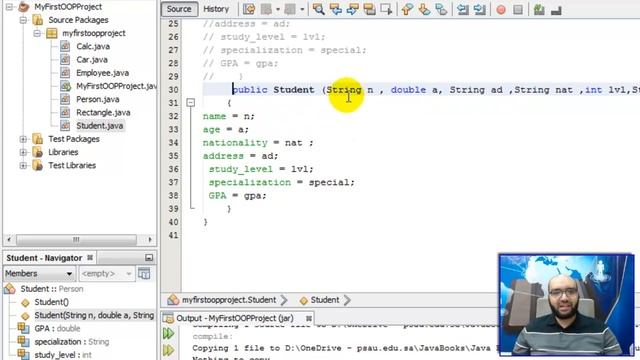Viewport: 640px width, 360px height.
Task: Click Source Packages folder icon
Action: click(38, 20)
